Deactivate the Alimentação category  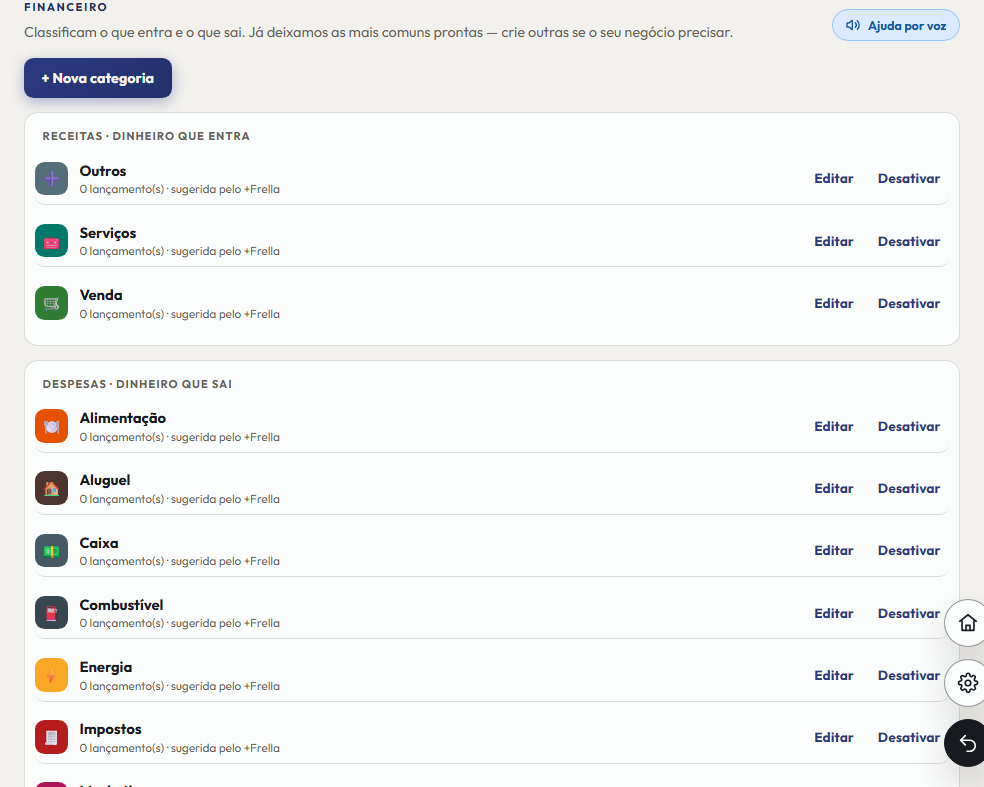point(909,427)
